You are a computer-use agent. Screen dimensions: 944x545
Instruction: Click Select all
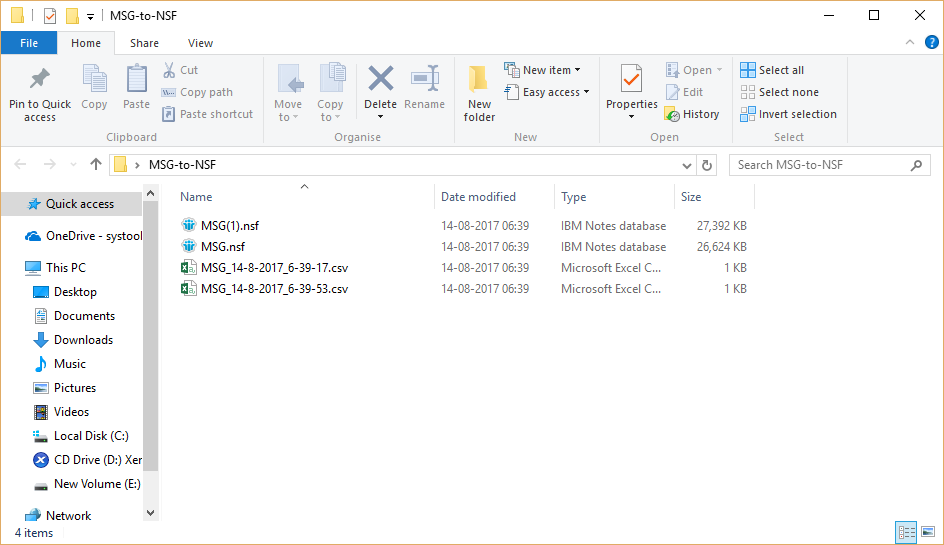point(772,70)
